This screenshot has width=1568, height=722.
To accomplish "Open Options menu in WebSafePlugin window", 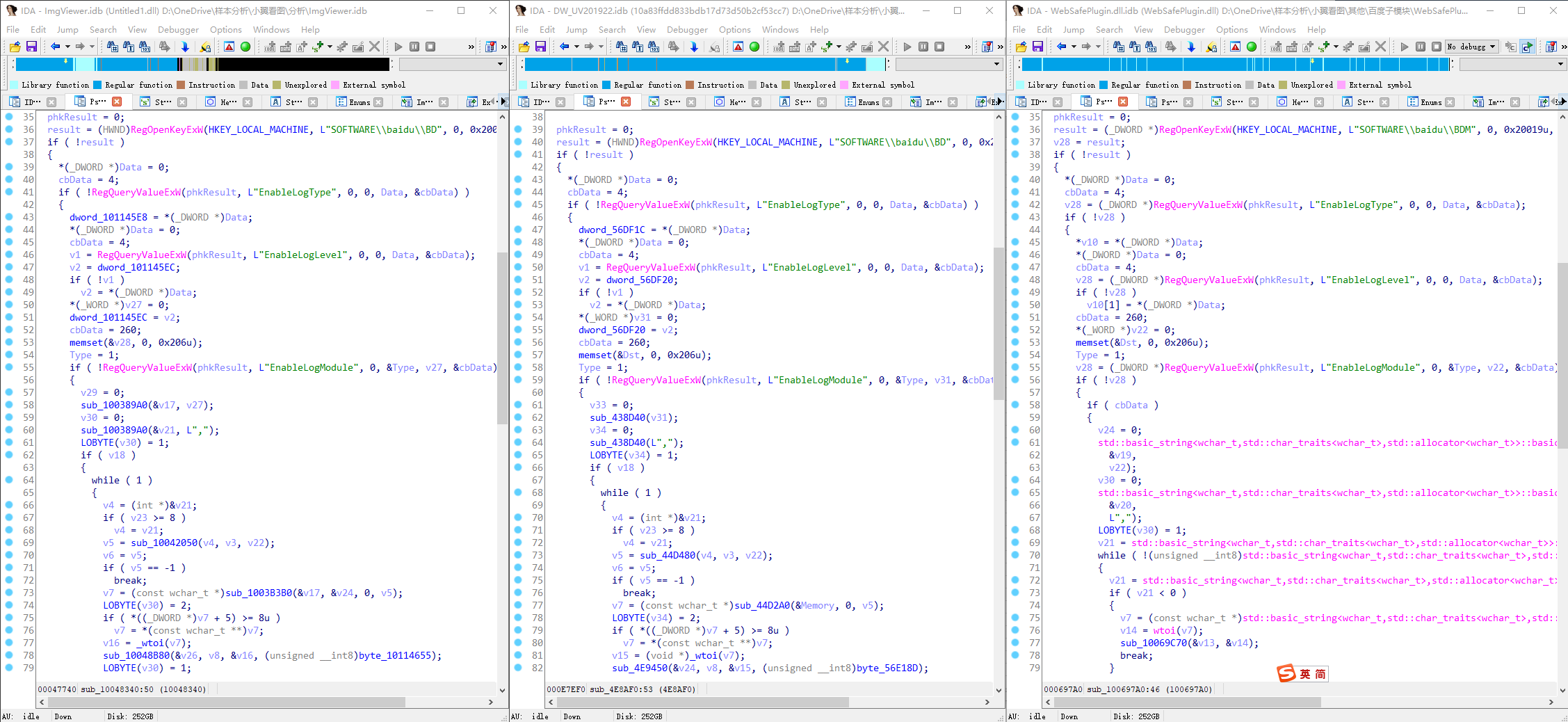I will pos(1232,29).
